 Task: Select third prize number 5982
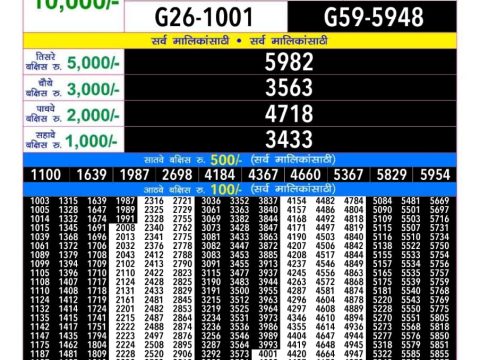[x=289, y=62]
